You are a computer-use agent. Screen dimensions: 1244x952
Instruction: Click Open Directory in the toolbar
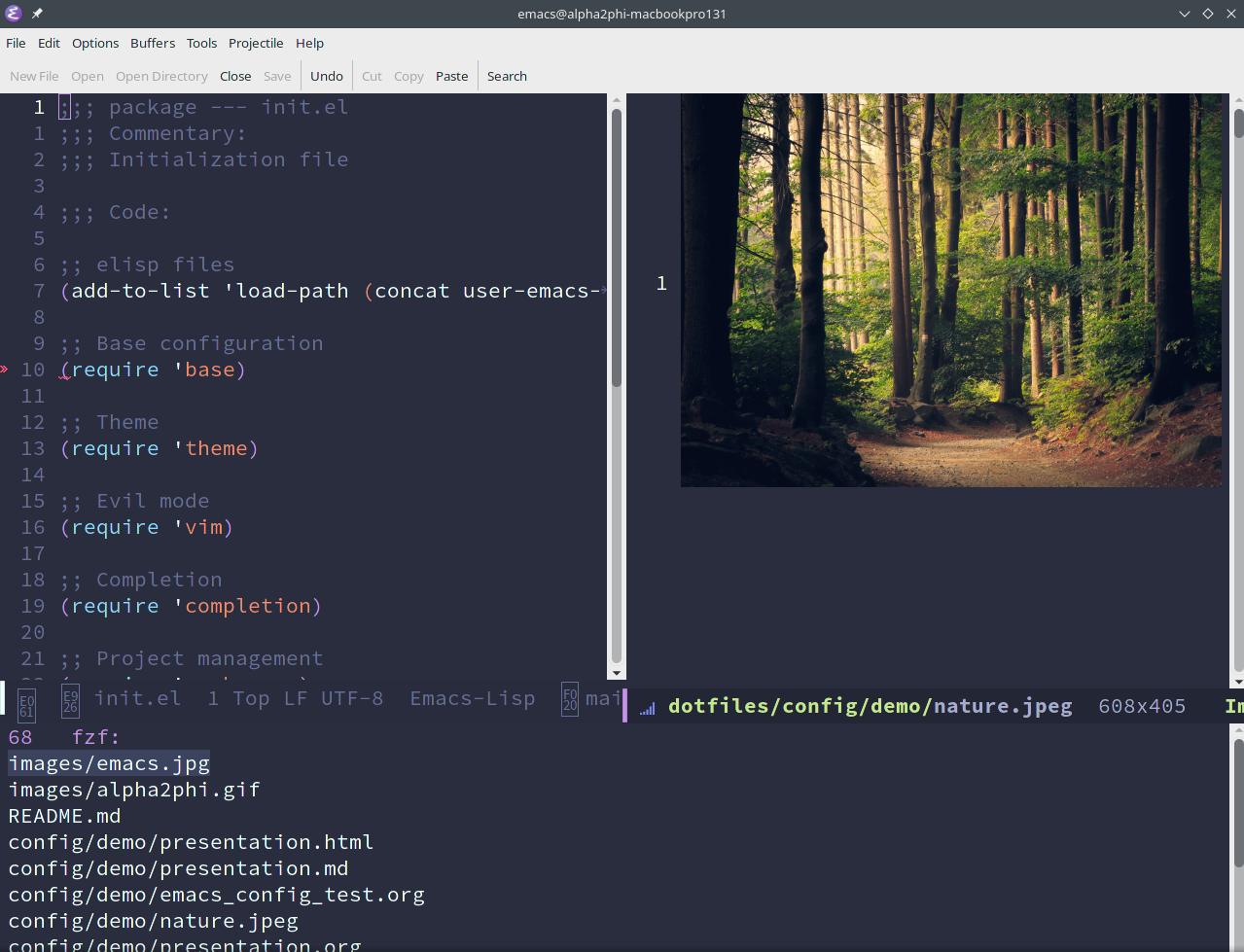click(x=161, y=76)
